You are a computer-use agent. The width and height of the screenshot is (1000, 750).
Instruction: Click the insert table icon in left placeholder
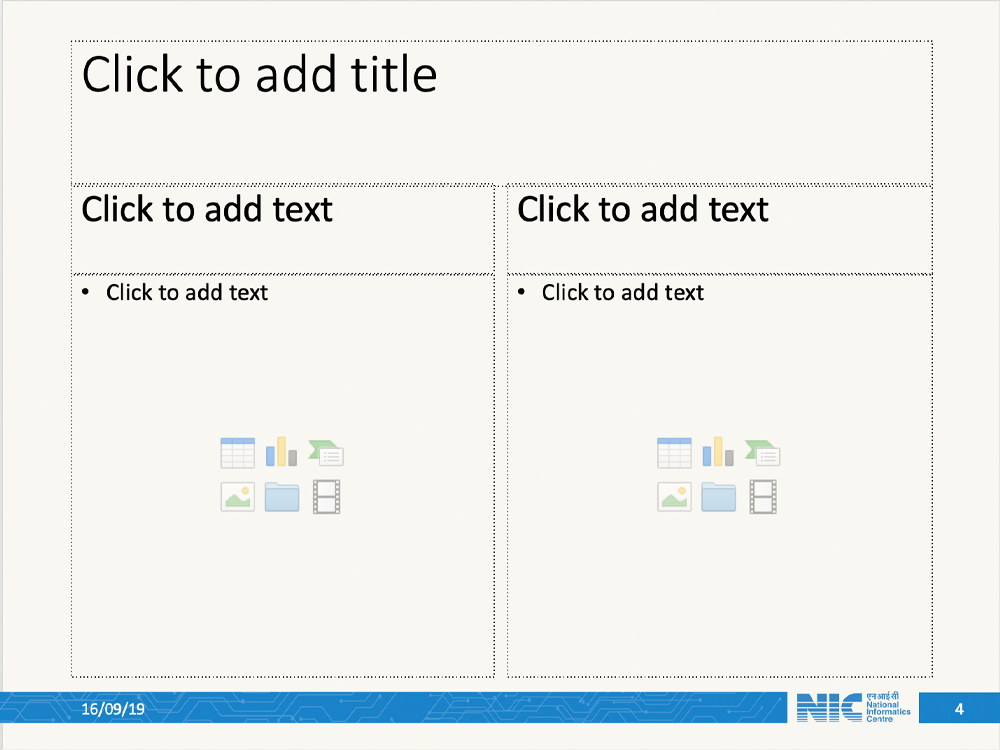tap(238, 453)
